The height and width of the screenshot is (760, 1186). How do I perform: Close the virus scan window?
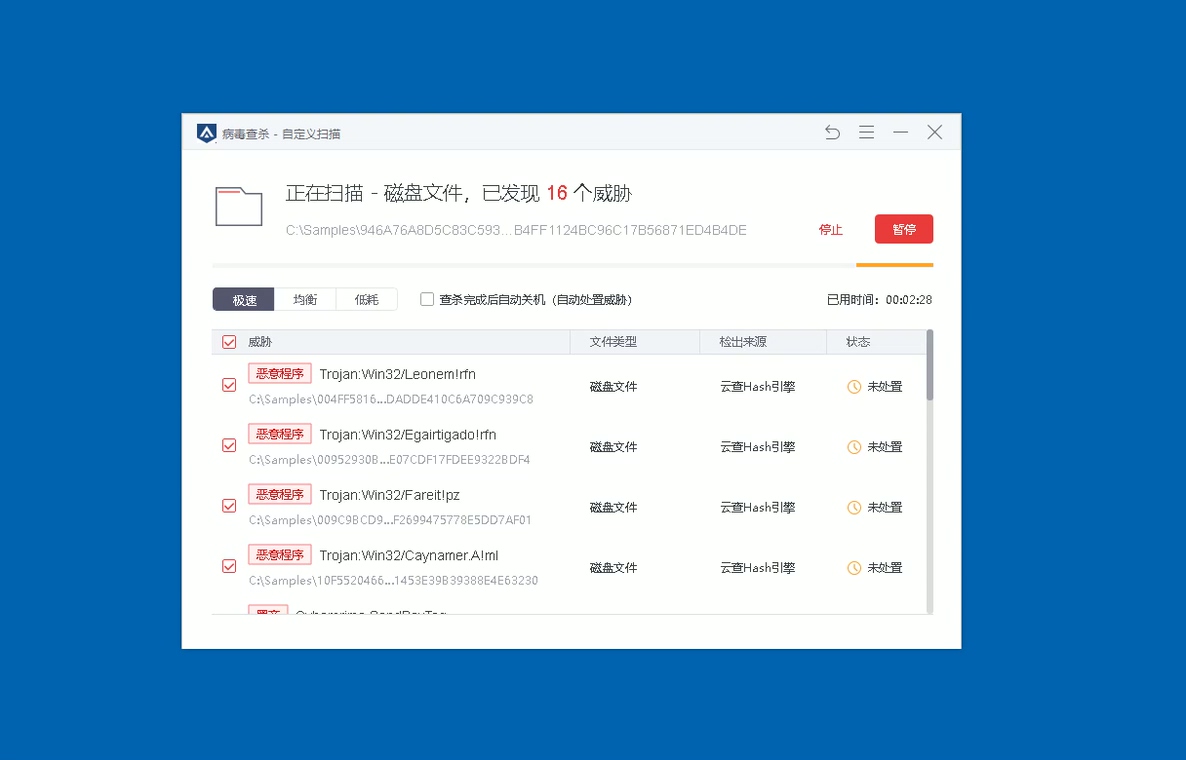pos(935,132)
